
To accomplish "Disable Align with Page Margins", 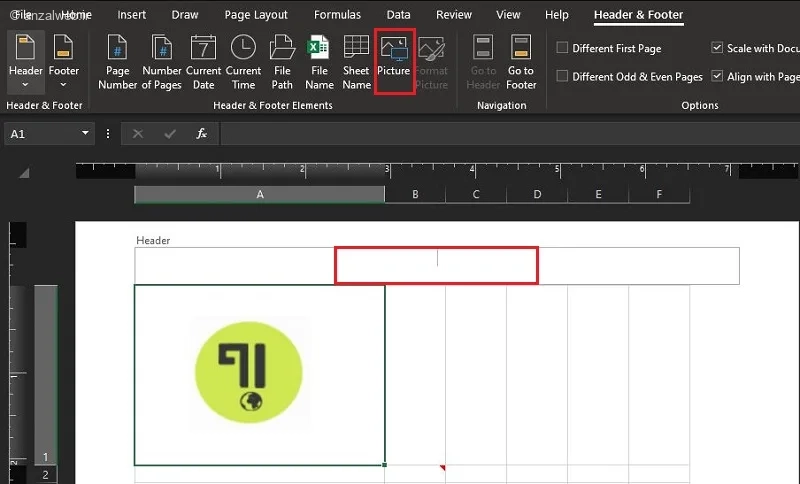I will click(x=717, y=77).
